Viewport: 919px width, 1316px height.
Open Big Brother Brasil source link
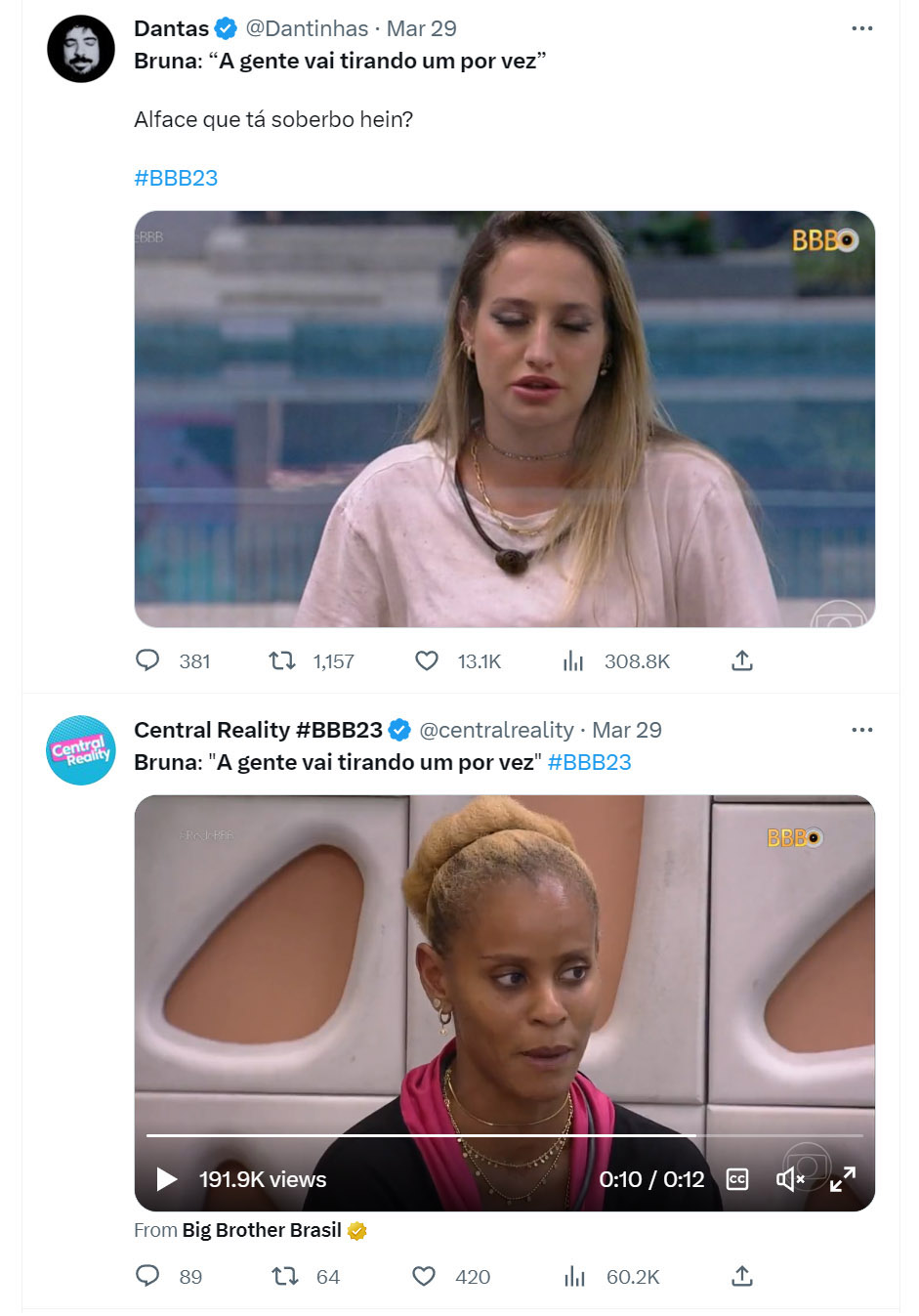[262, 1230]
